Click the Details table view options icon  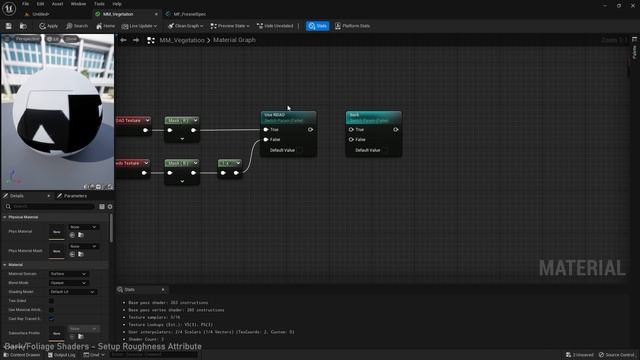tap(102, 207)
